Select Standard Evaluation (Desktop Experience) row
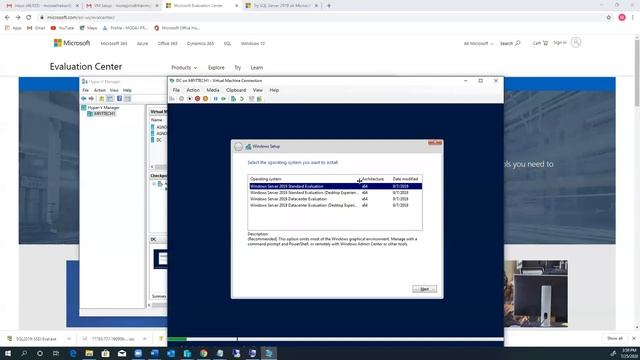The height and width of the screenshot is (360, 640). 336,193
